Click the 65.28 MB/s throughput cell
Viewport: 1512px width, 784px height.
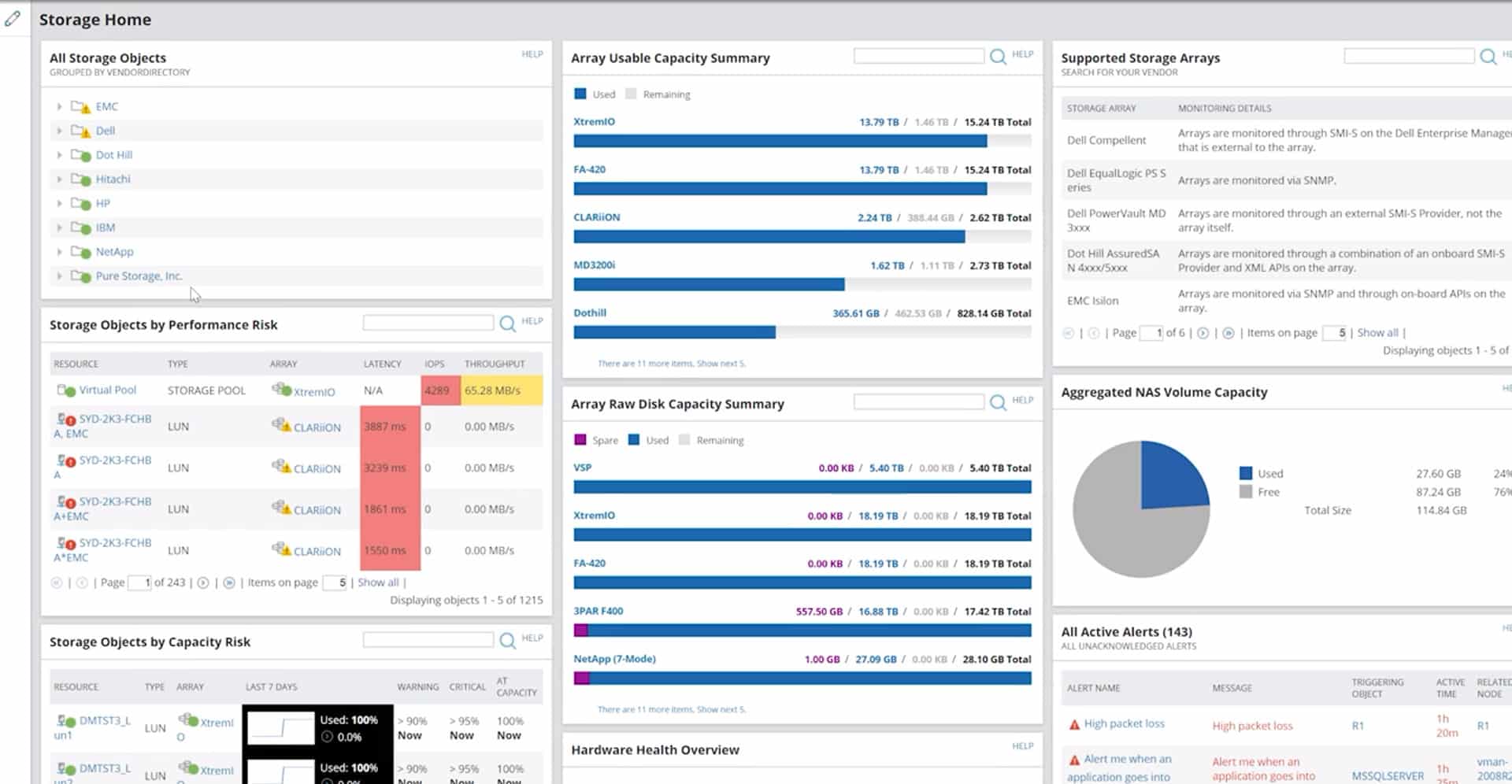tap(502, 390)
